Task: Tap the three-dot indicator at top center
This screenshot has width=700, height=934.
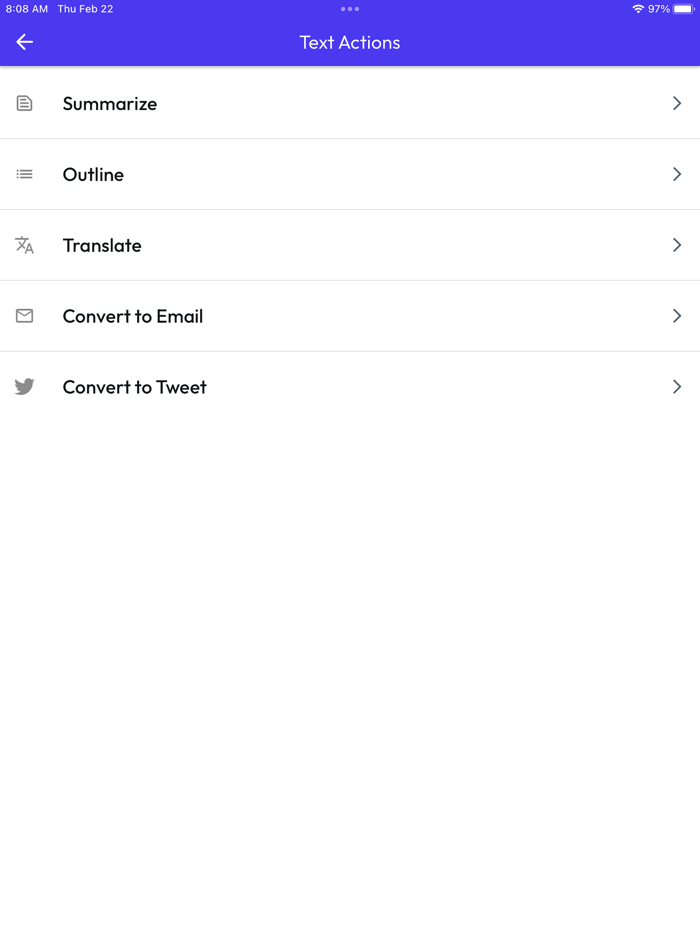Action: click(349, 9)
